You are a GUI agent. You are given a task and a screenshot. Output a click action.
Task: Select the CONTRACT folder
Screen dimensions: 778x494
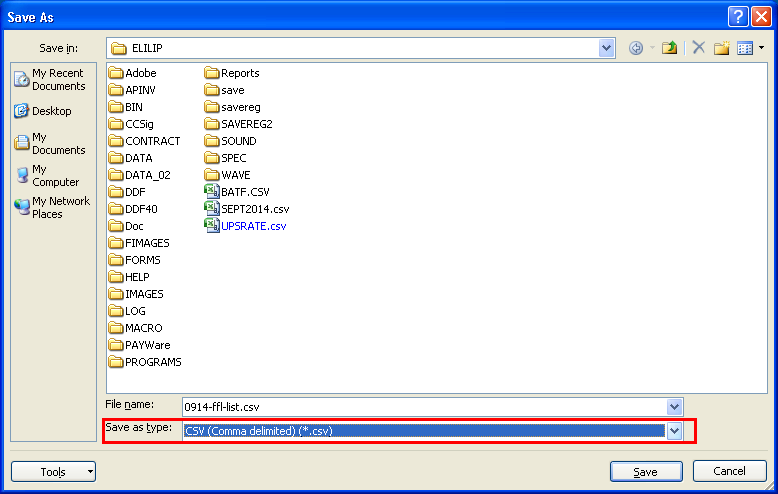pos(144,141)
